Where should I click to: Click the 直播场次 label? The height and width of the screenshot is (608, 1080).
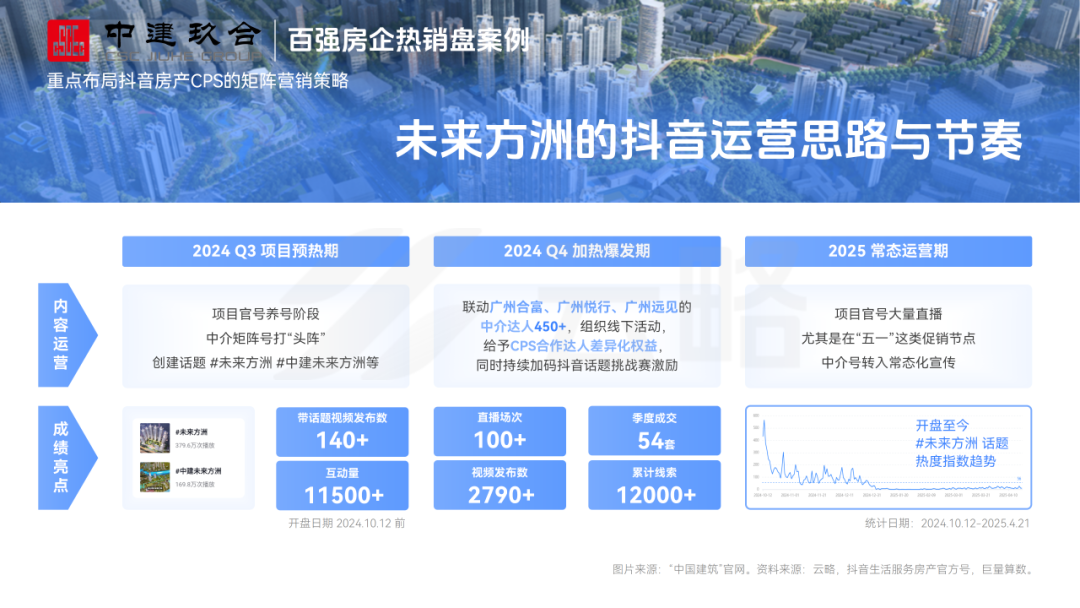500,417
